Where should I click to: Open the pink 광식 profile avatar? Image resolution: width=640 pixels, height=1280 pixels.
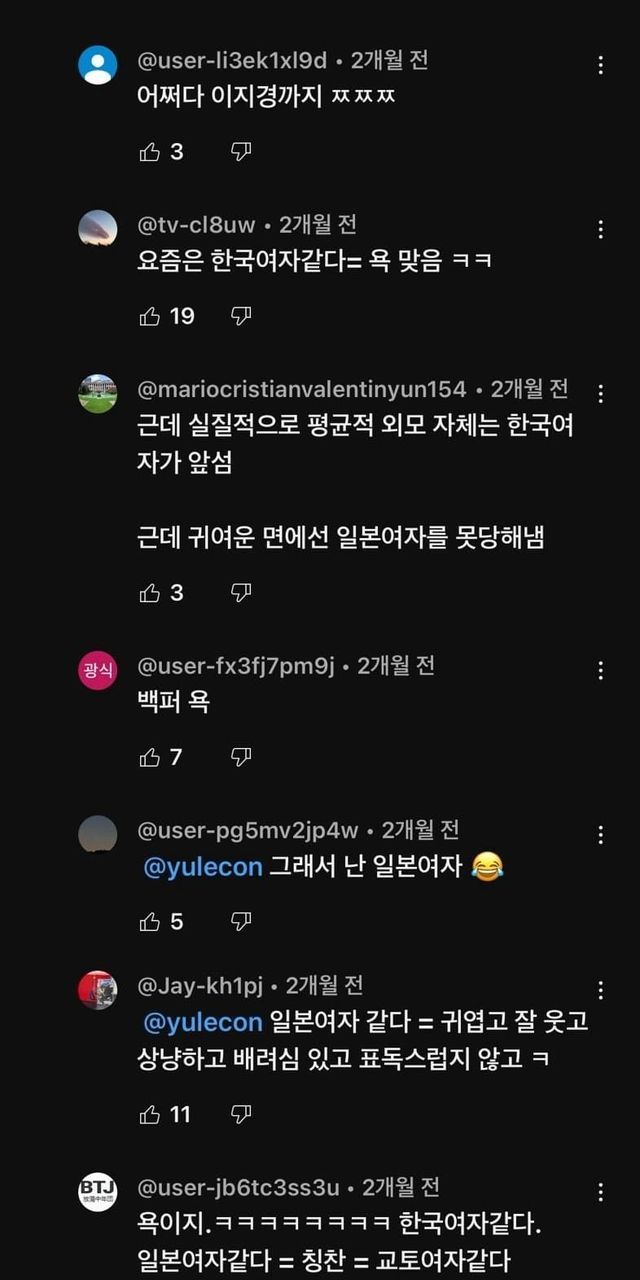(x=97, y=671)
